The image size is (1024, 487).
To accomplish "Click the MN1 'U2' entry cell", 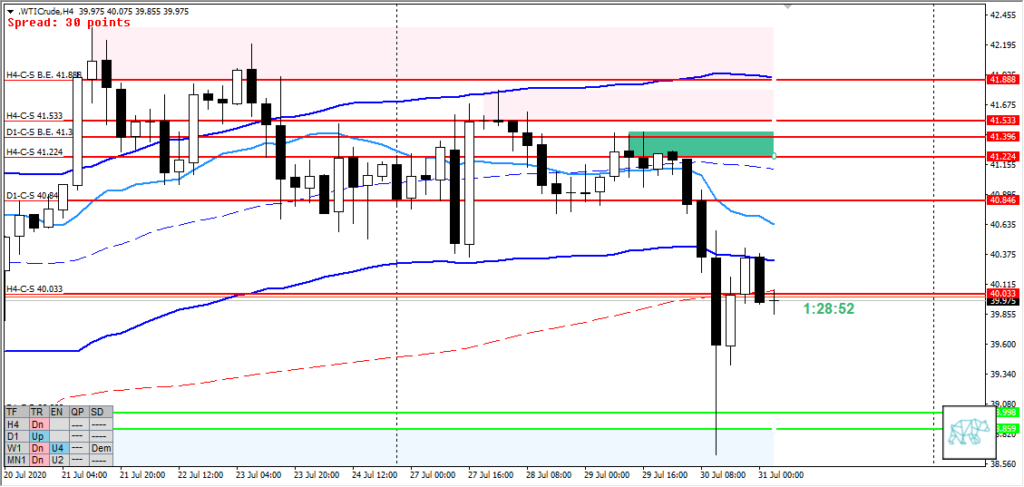I will point(58,461).
